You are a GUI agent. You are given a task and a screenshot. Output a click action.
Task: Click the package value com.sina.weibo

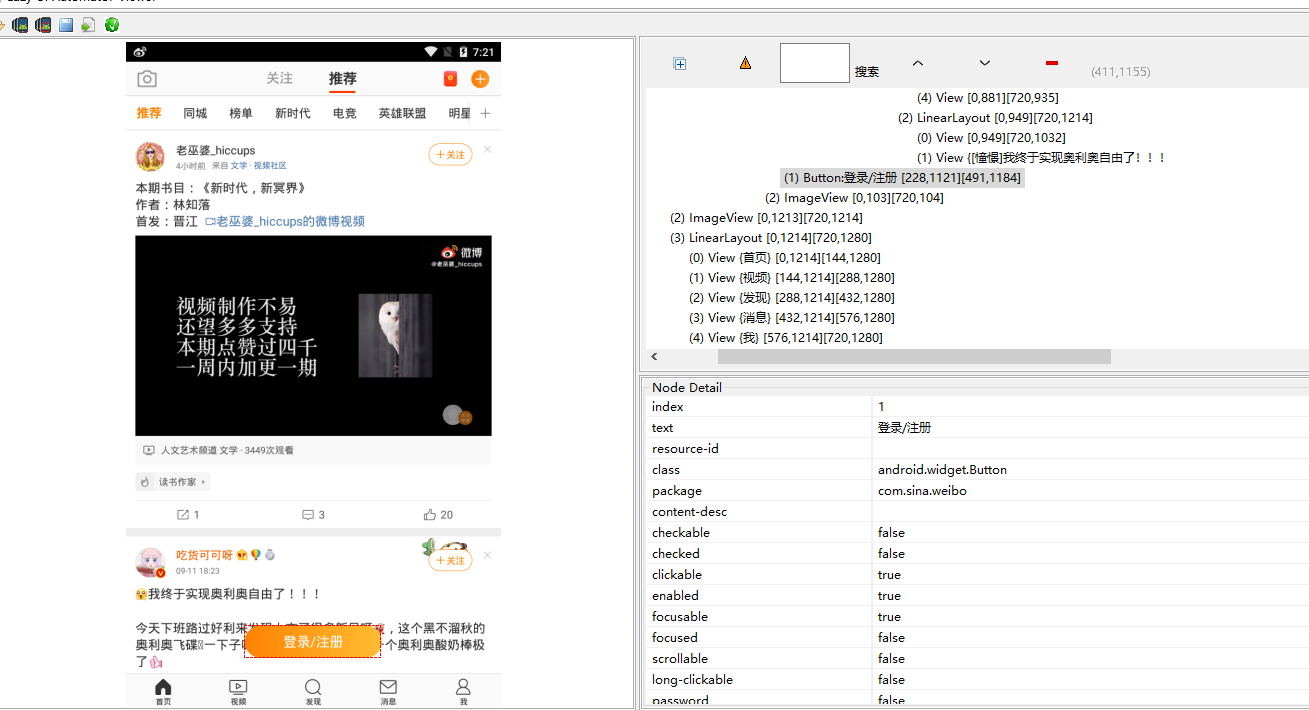point(922,490)
